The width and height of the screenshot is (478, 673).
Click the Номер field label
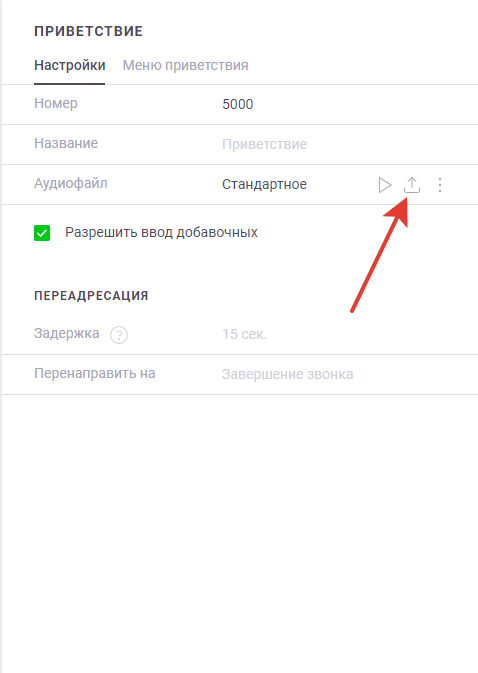pos(56,103)
